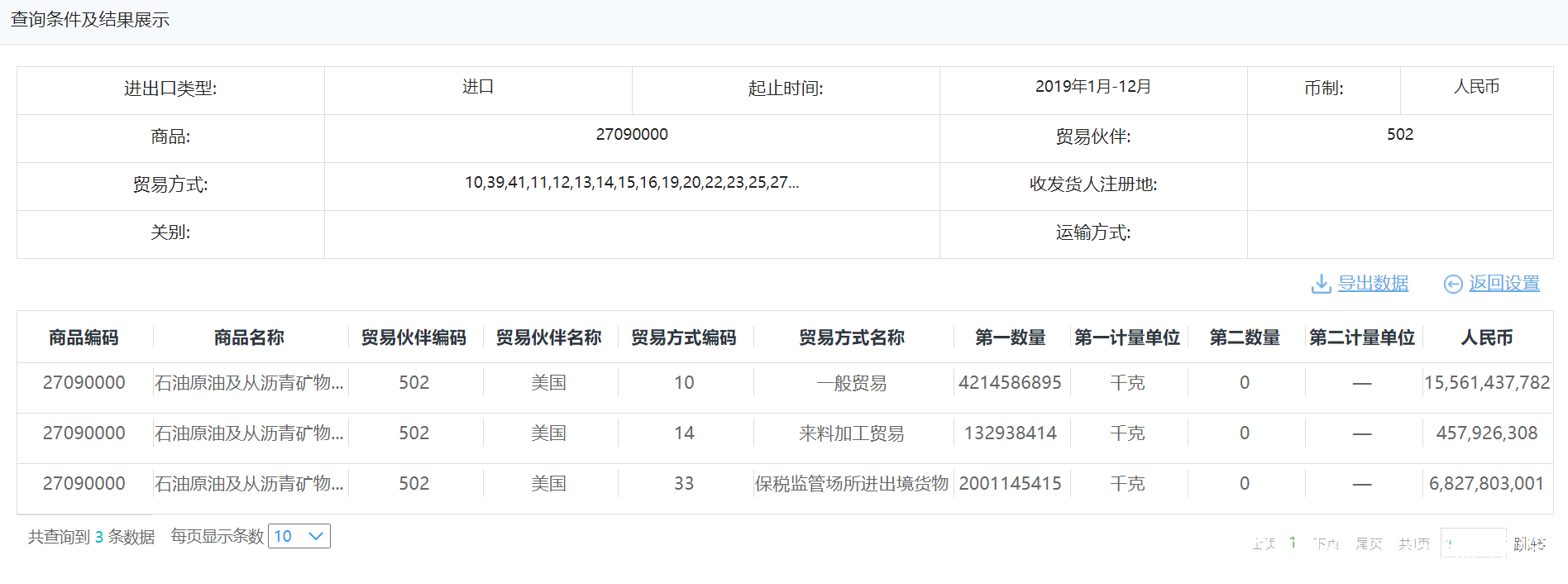
Task: Go to next page 下页
Action: click(x=1326, y=543)
